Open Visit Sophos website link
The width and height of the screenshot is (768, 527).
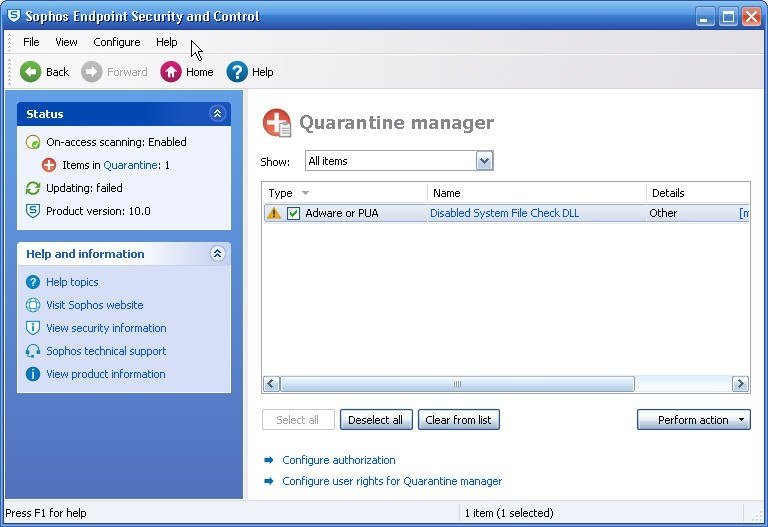coord(95,305)
